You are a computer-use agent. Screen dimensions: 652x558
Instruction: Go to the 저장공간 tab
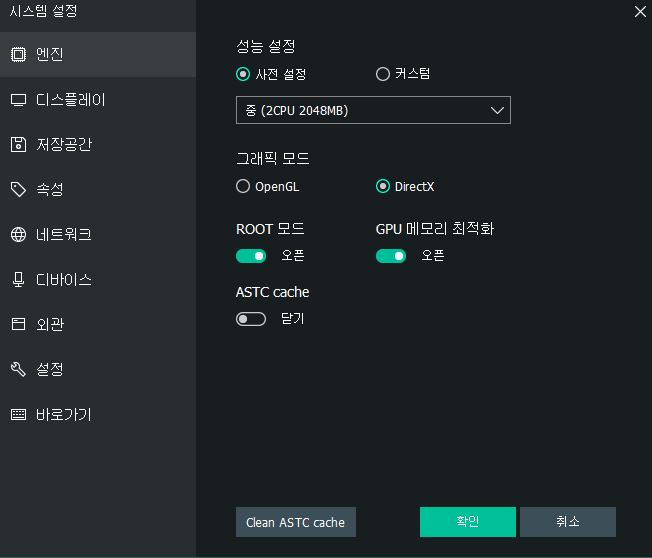pos(98,144)
